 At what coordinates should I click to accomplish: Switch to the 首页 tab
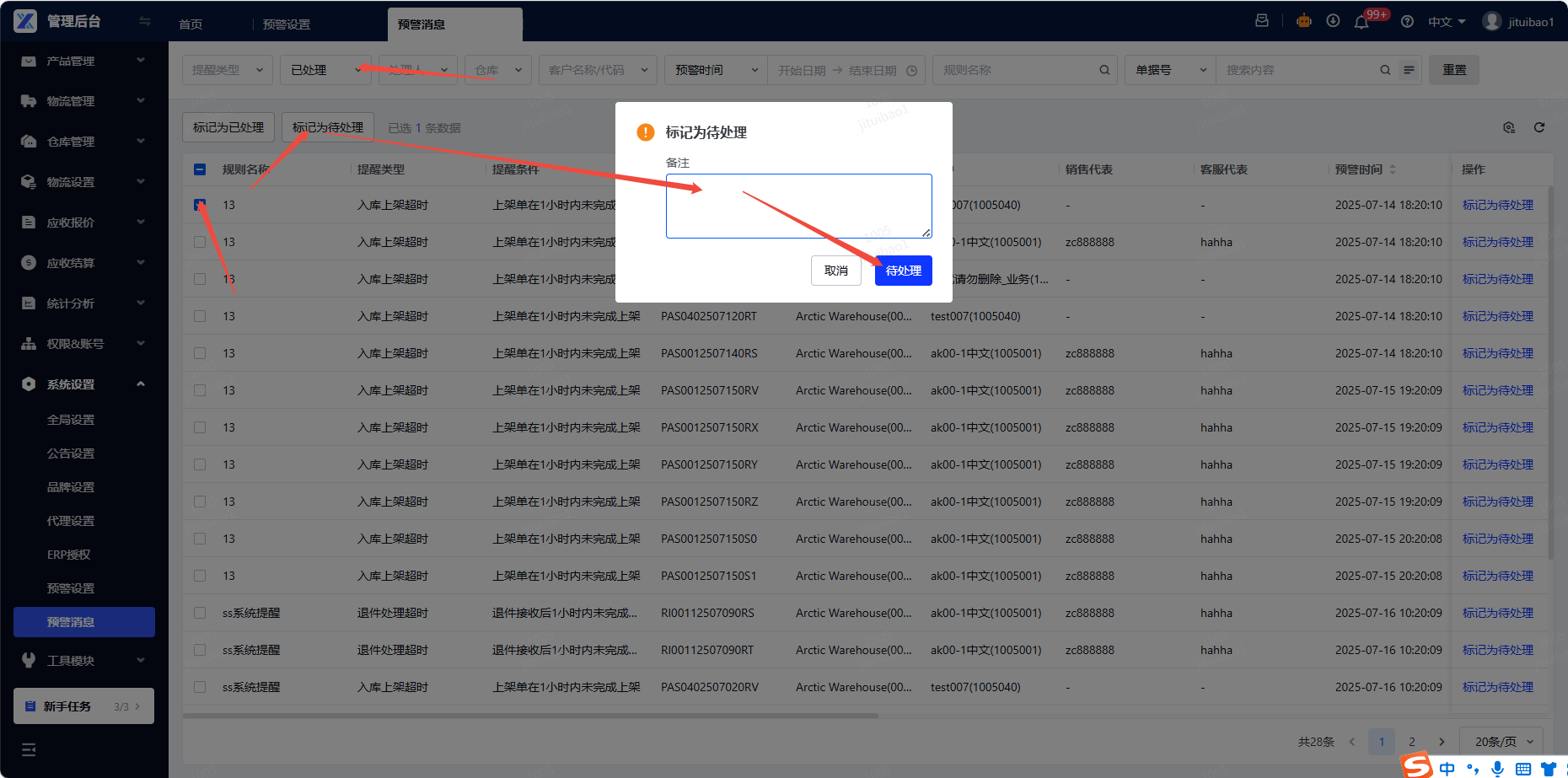[191, 24]
